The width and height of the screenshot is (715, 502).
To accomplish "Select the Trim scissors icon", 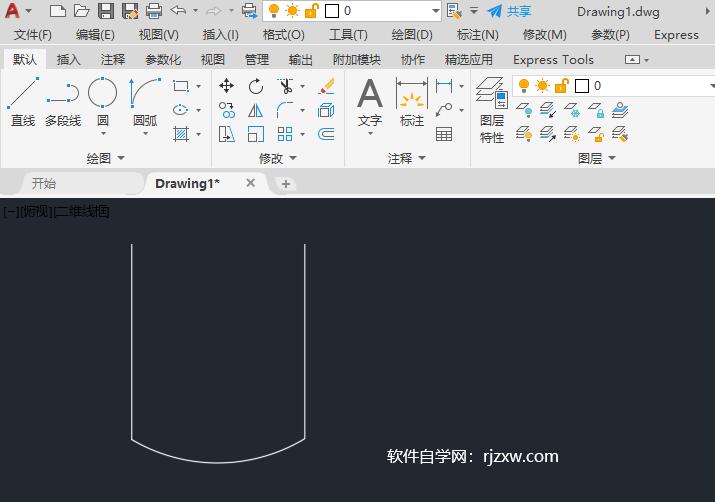I will [x=285, y=86].
